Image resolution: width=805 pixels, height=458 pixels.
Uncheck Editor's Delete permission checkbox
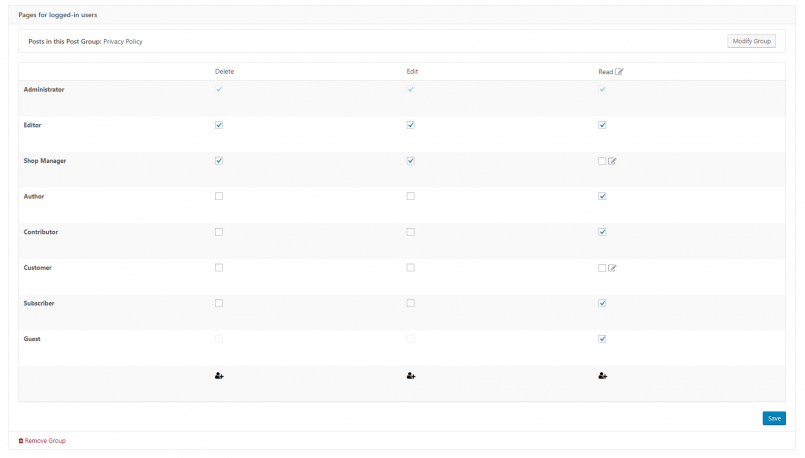click(219, 125)
